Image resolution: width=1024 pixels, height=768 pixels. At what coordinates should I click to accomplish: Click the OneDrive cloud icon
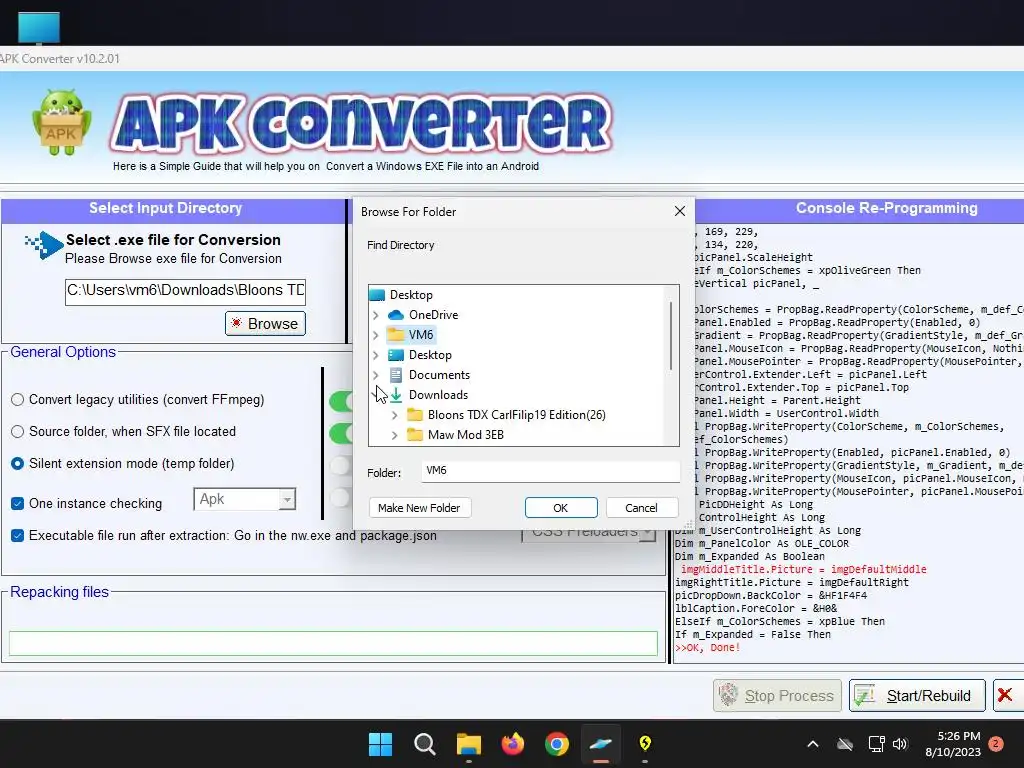click(396, 315)
